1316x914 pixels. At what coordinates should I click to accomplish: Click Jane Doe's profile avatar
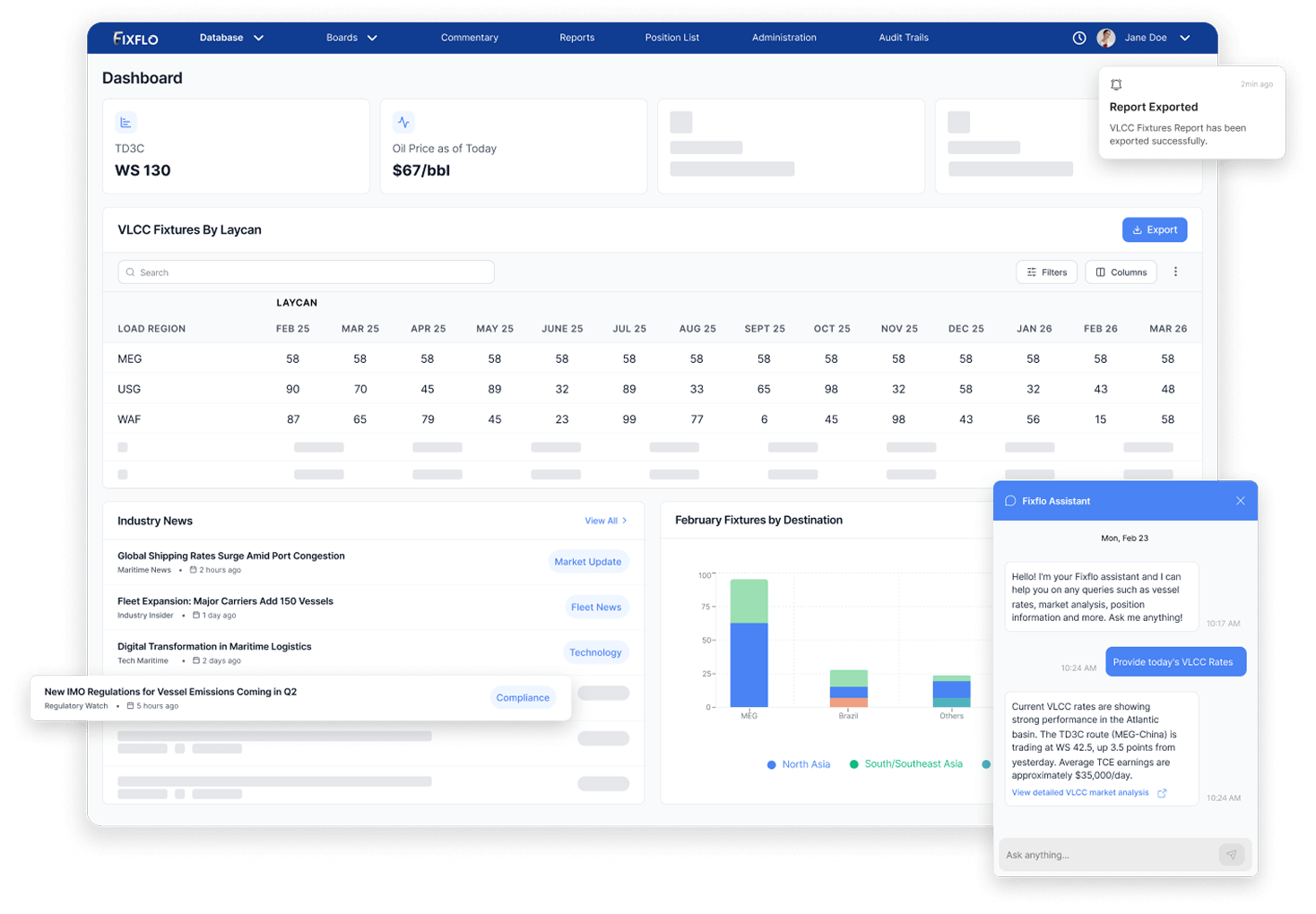1106,38
